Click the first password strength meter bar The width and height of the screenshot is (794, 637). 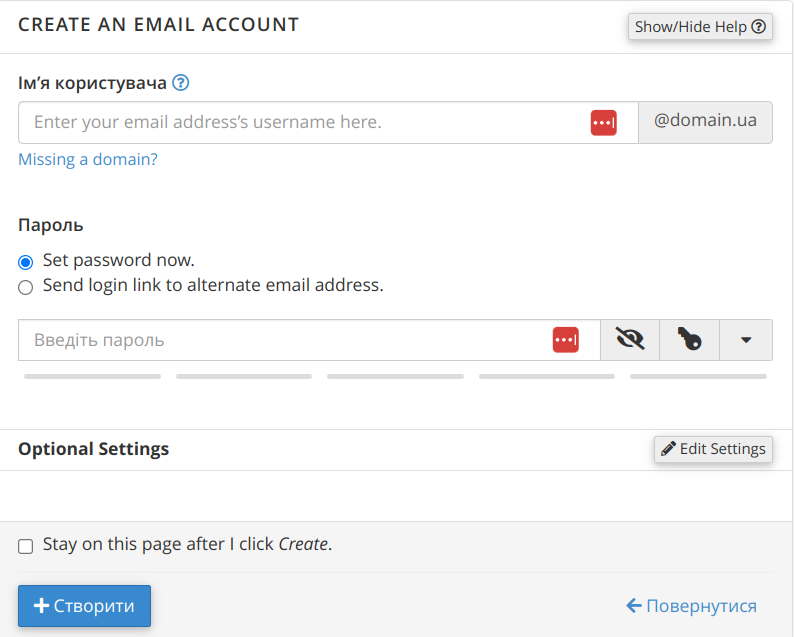click(92, 377)
